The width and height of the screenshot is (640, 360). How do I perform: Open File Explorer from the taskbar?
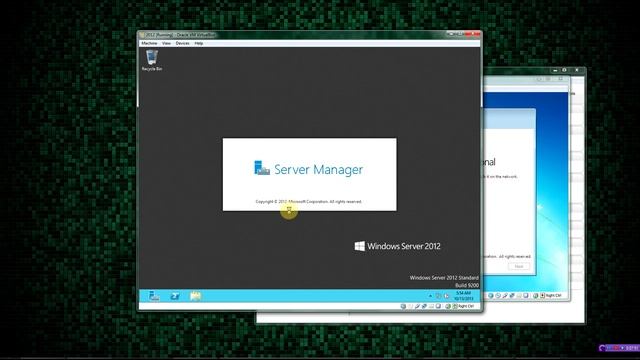(x=196, y=296)
